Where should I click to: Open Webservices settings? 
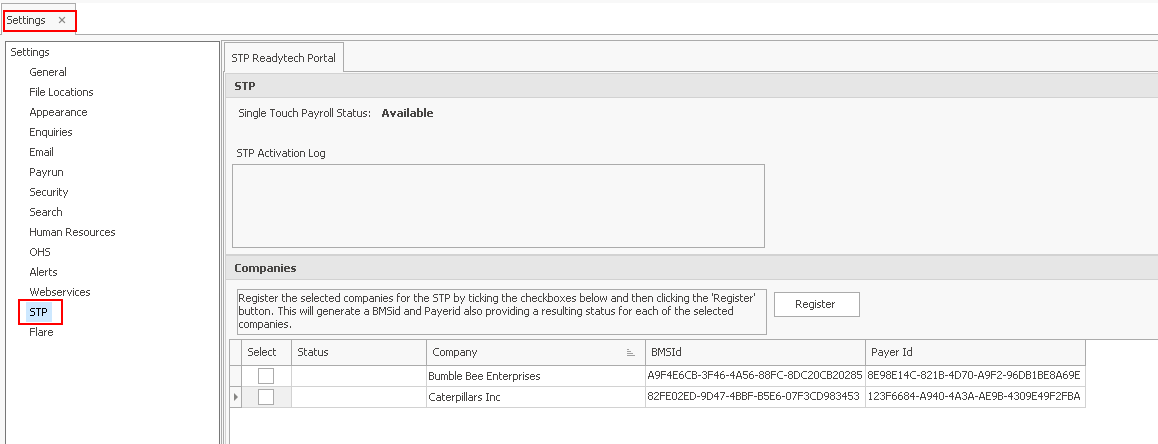click(x=60, y=292)
